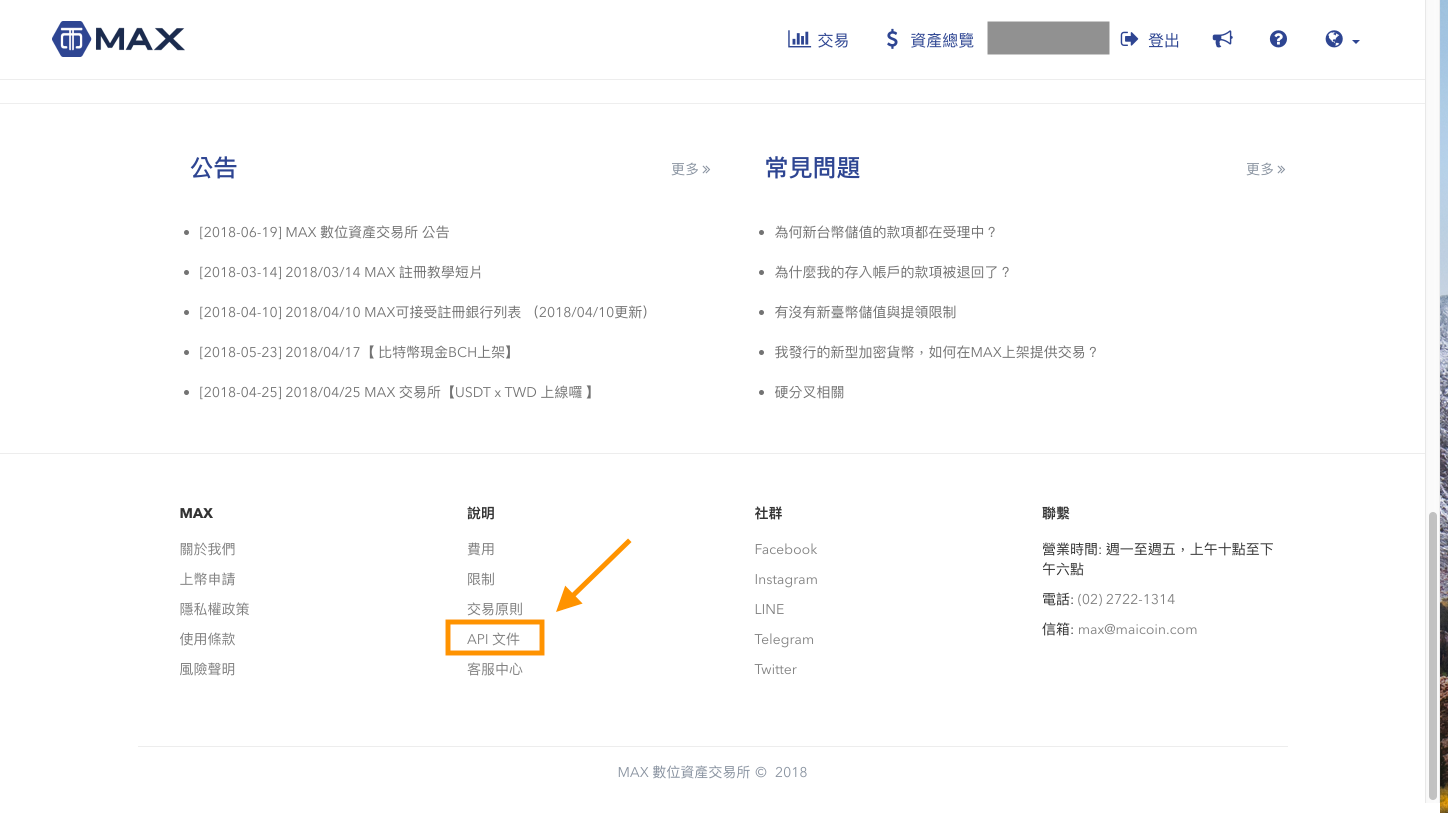The height and width of the screenshot is (813, 1448).
Task: Click the 常見問題 section heading
Action: [813, 168]
